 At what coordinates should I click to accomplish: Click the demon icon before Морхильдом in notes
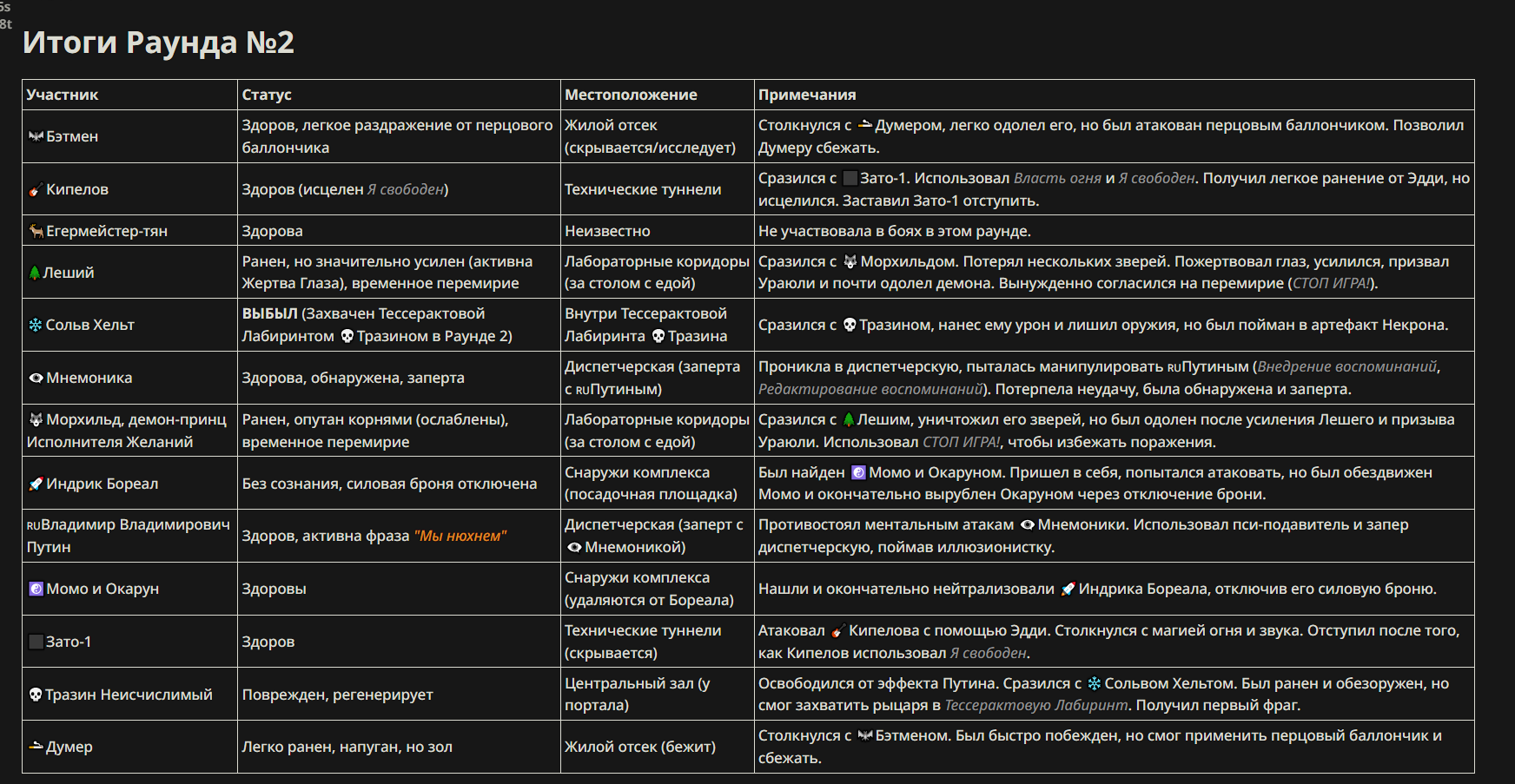[850, 262]
